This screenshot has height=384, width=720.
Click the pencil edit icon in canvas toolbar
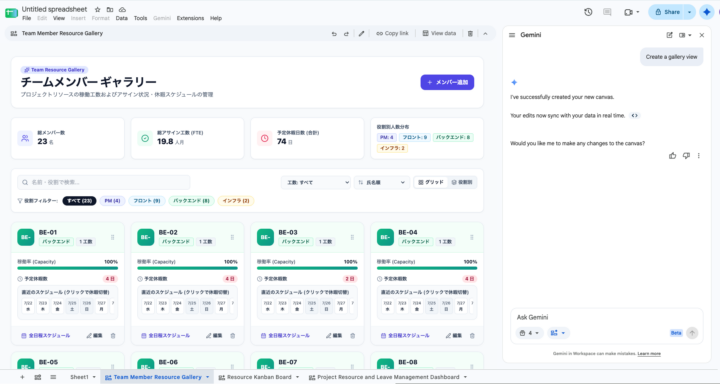point(361,34)
